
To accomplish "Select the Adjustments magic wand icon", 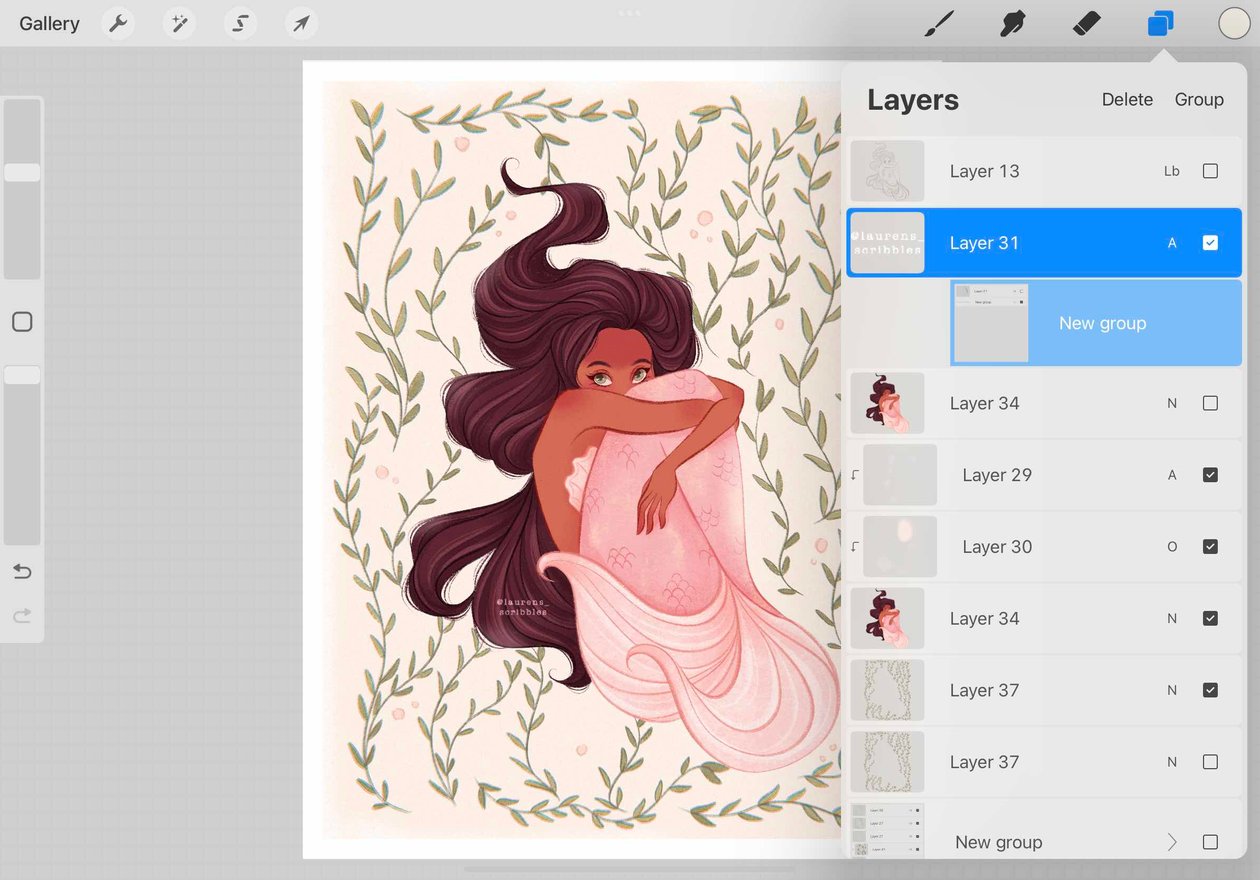I will 179,23.
